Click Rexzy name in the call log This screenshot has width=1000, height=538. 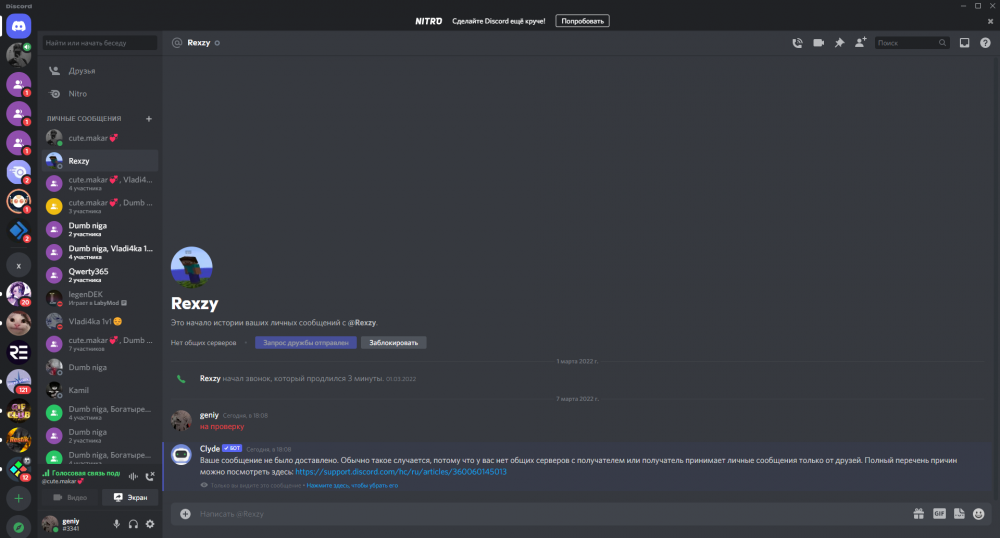210,379
